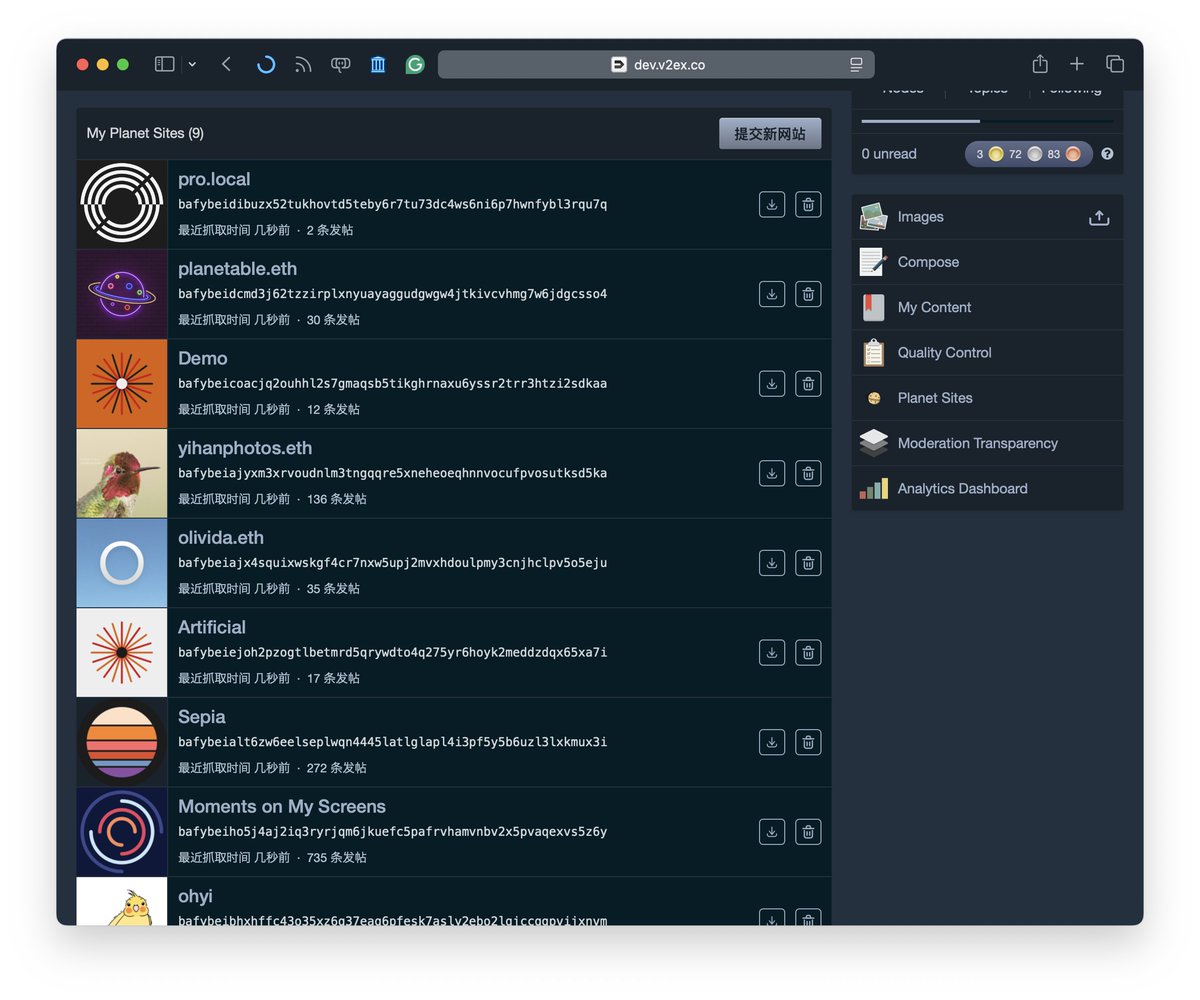Expand the sidebar dropdown chevron
1200x1000 pixels.
192,64
